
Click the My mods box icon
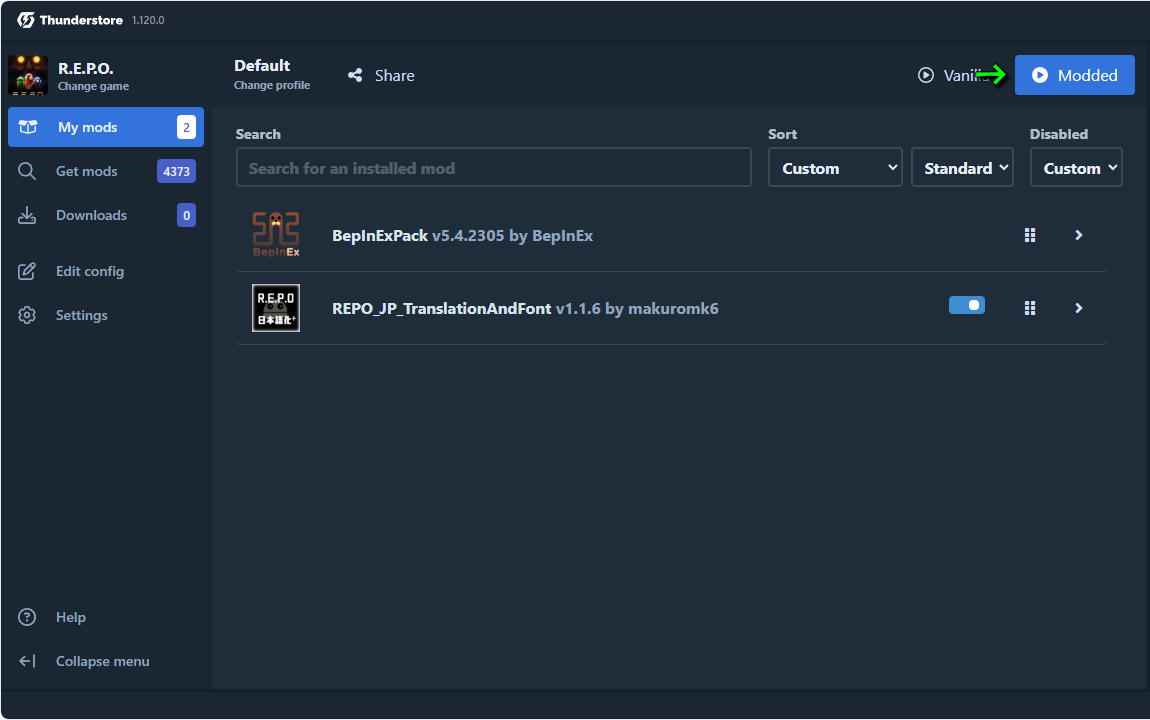pyautogui.click(x=28, y=127)
